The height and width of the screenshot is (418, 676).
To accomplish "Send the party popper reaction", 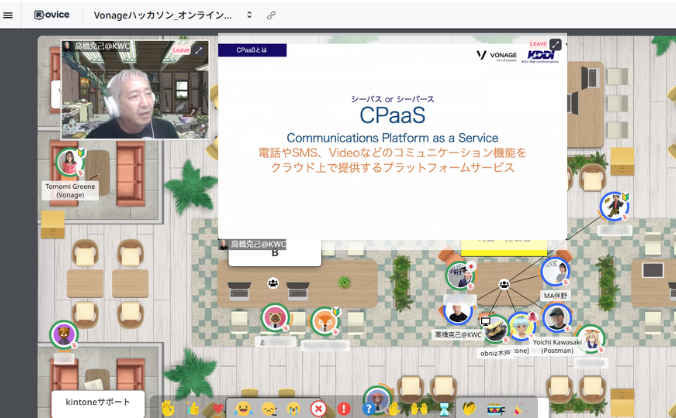I will (520, 408).
